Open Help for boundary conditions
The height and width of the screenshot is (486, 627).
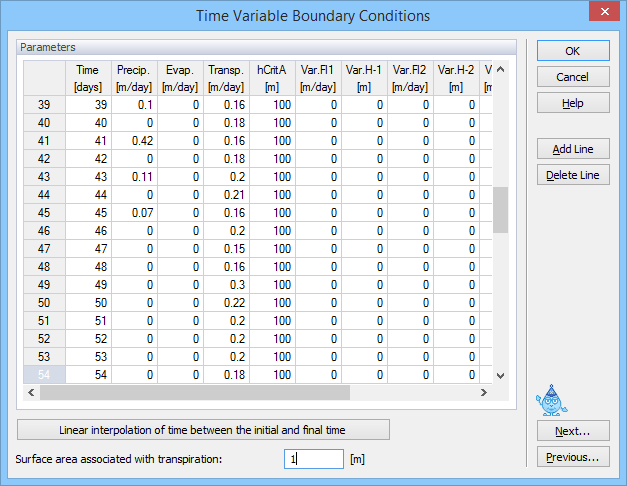click(573, 103)
